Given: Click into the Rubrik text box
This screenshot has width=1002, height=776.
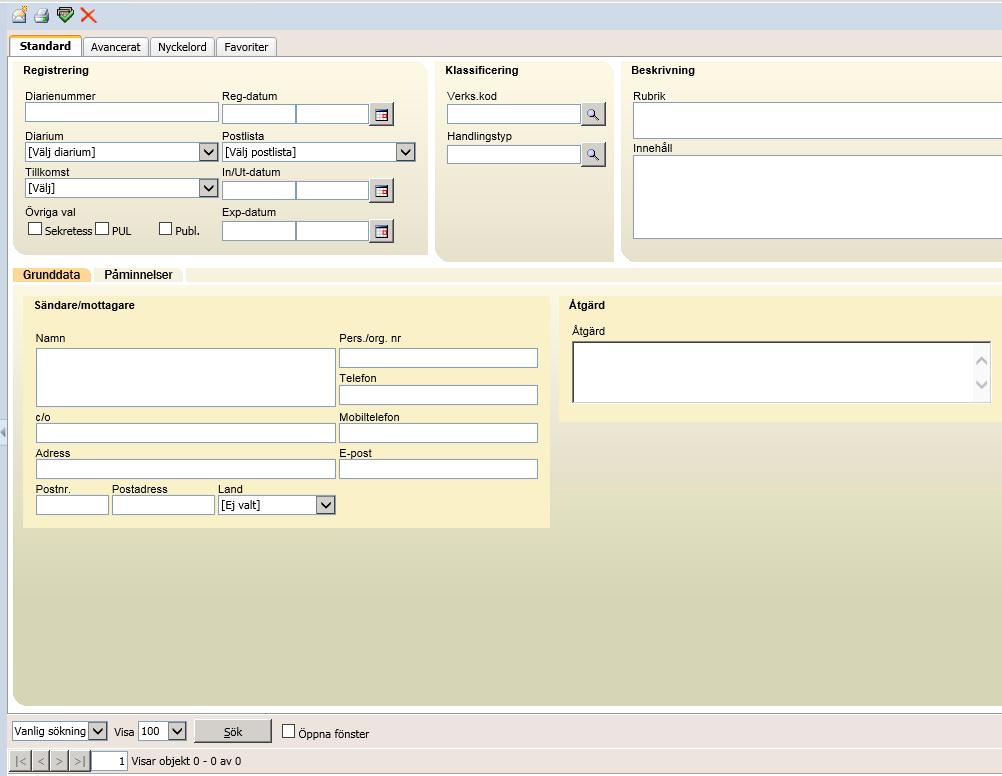Looking at the screenshot, I should [x=817, y=121].
